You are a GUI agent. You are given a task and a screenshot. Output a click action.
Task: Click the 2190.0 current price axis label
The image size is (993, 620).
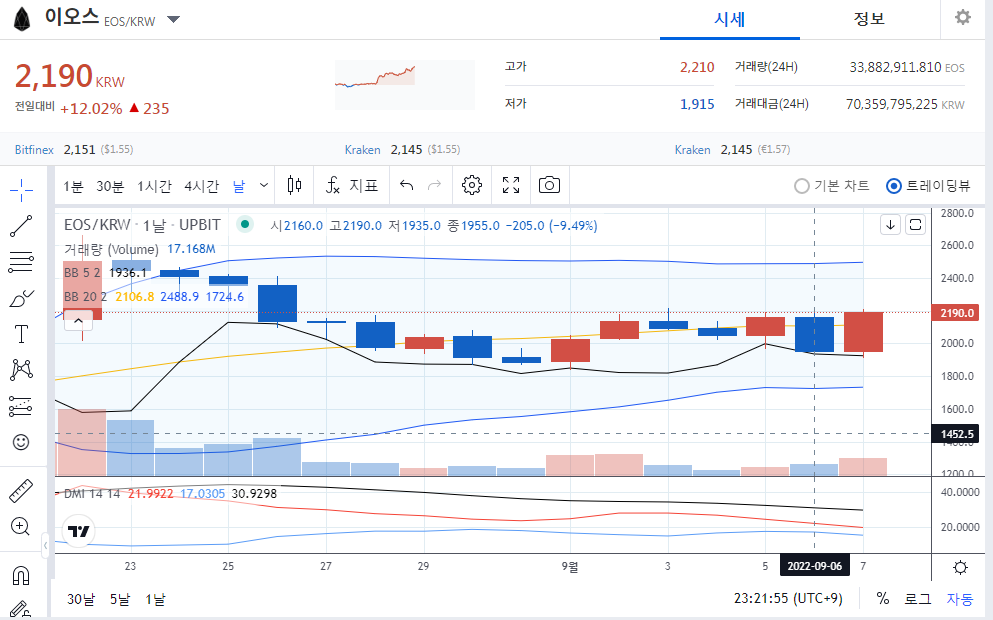pyautogui.click(x=956, y=313)
